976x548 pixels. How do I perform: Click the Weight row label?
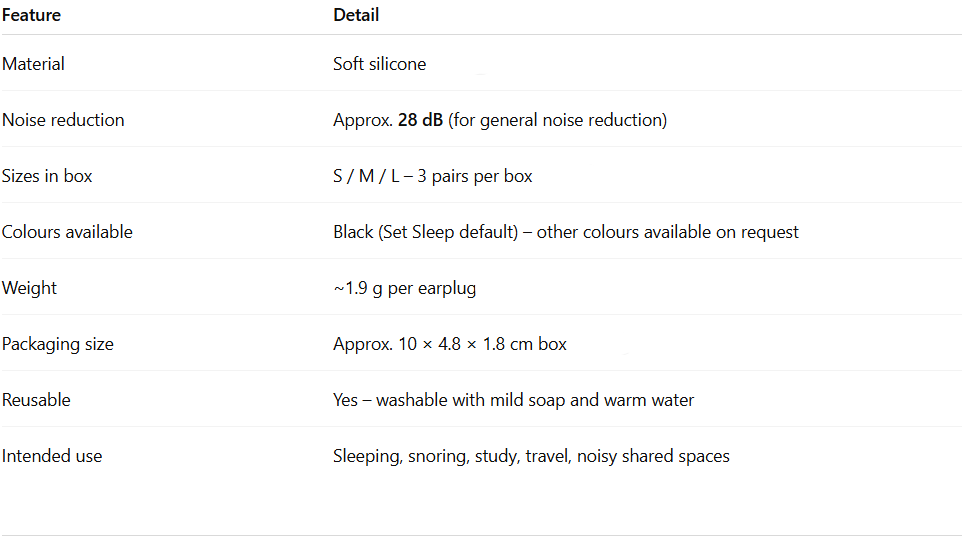point(29,288)
